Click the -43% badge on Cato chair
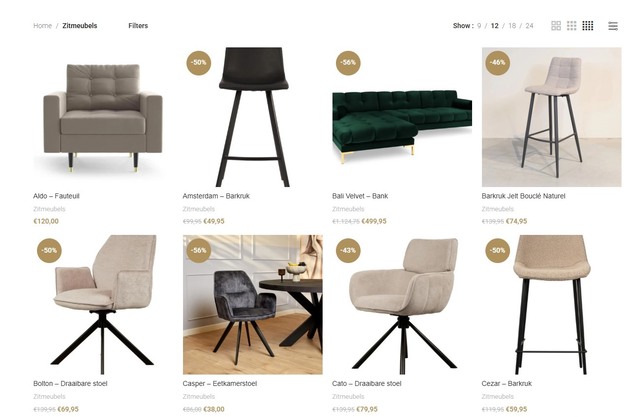This screenshot has width=625, height=417. (x=348, y=250)
